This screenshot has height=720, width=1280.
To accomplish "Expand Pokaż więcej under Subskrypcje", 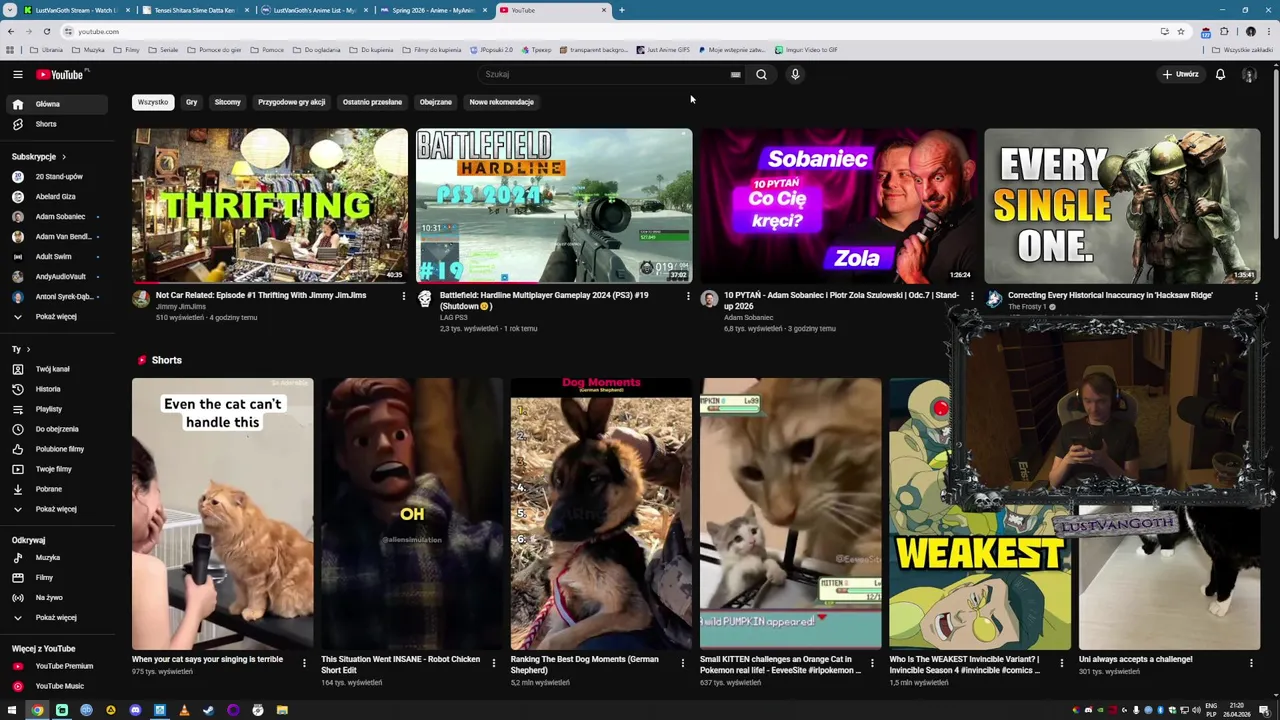I will click(x=57, y=317).
